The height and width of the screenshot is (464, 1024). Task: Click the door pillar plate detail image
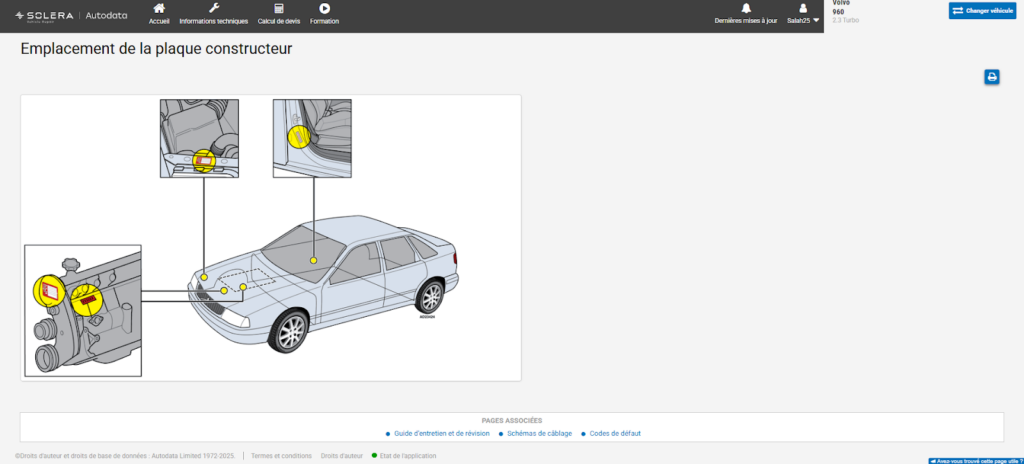312,139
